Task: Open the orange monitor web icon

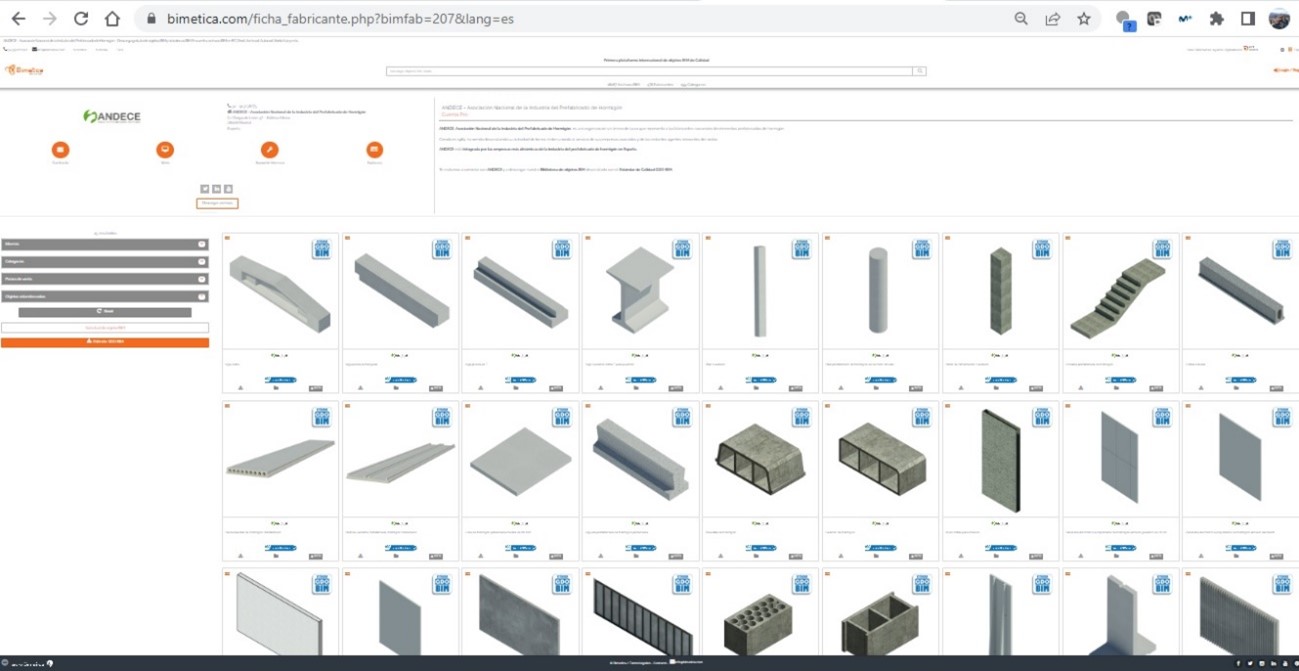Action: coord(165,149)
